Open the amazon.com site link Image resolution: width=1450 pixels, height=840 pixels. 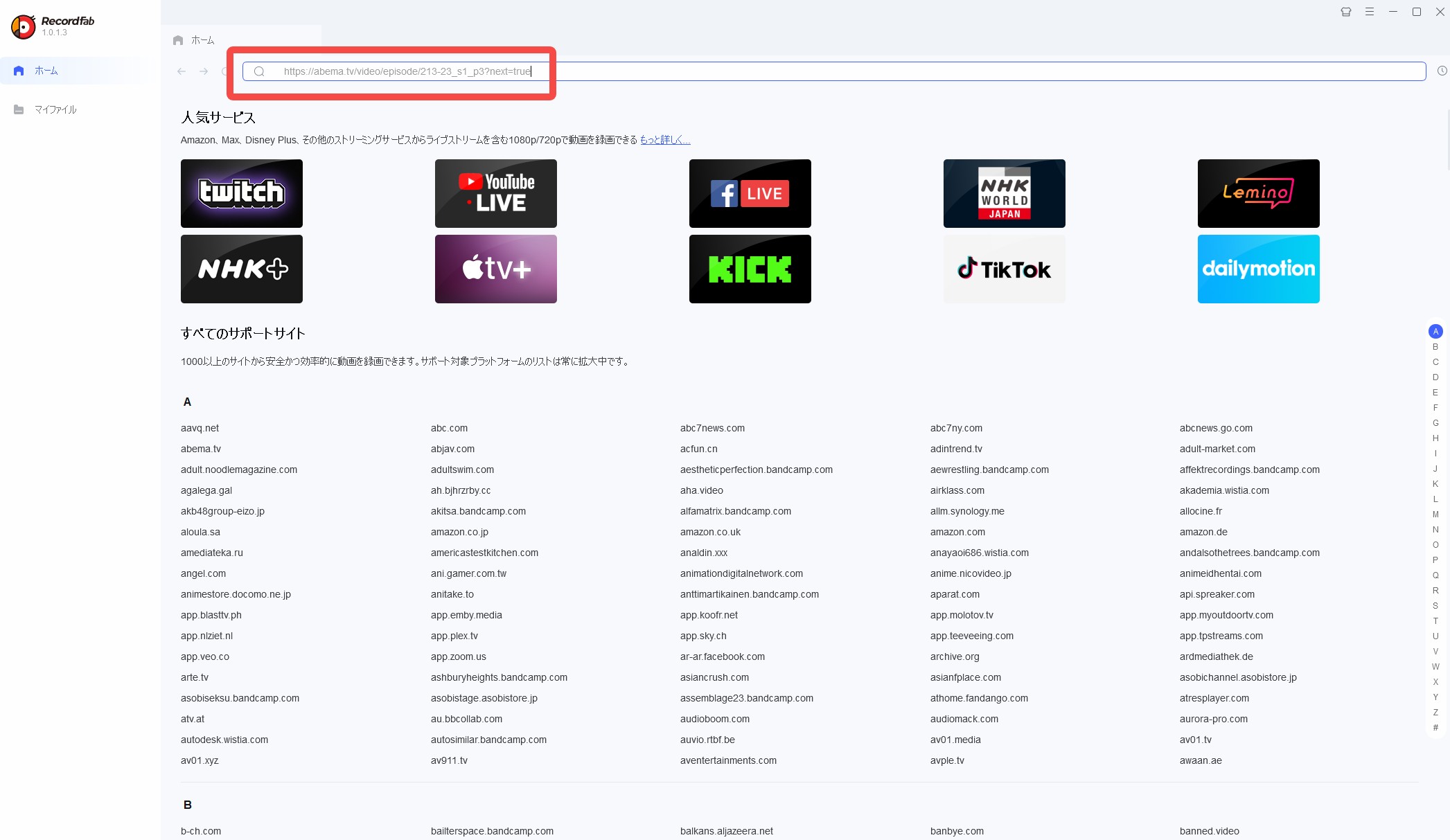coord(957,532)
